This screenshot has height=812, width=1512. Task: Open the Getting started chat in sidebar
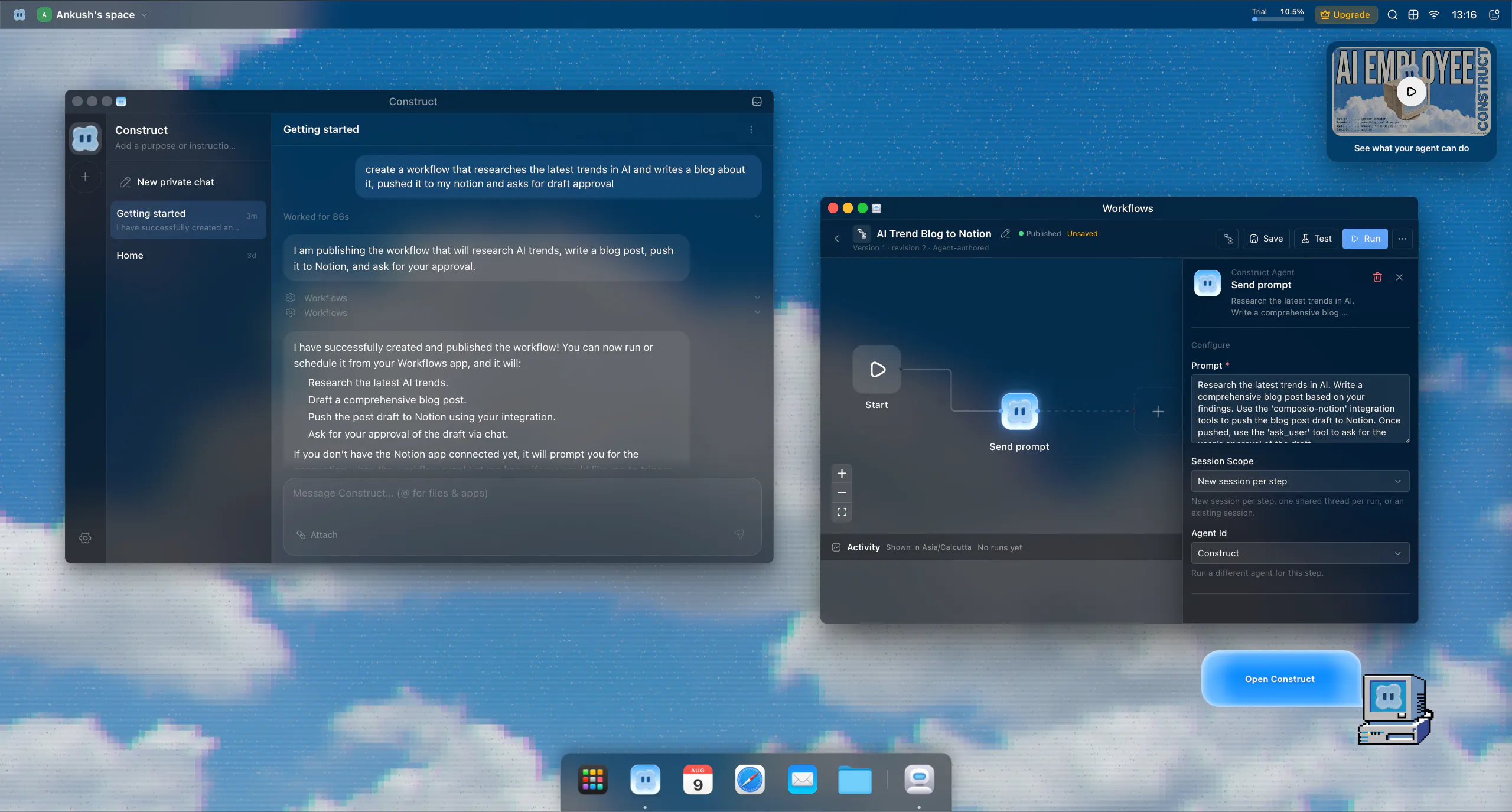click(x=188, y=220)
